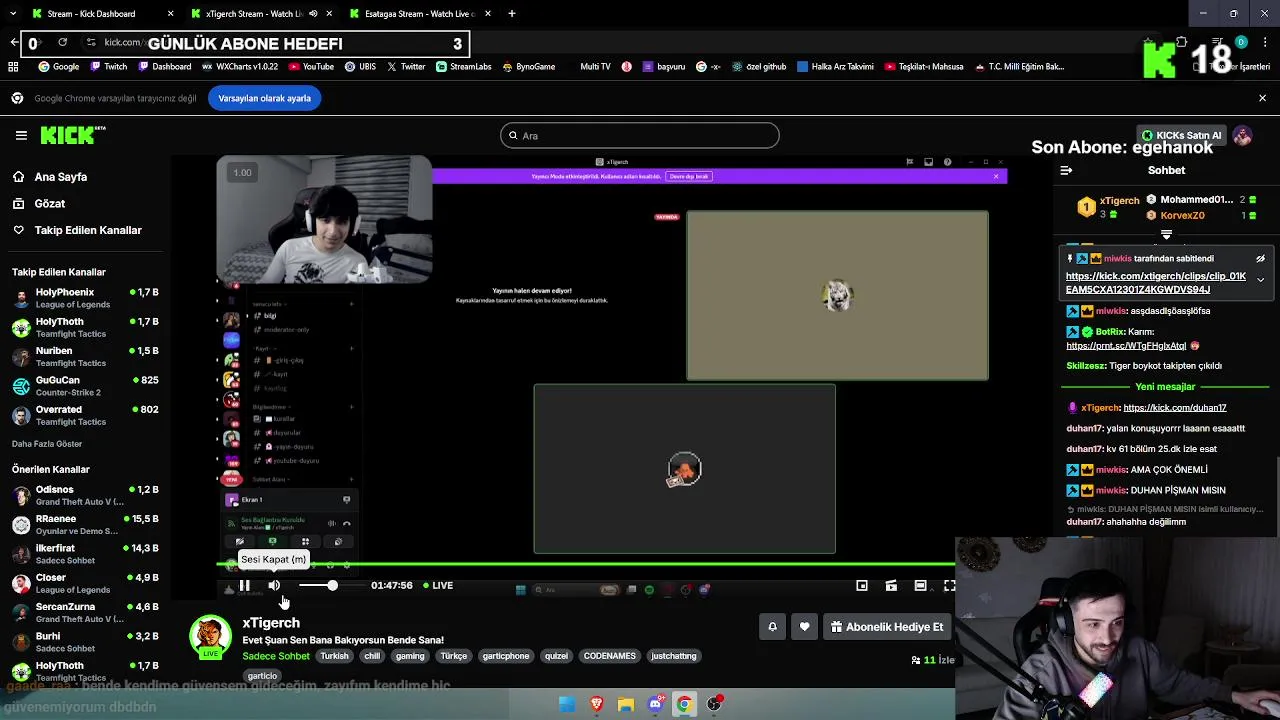Pause the stream playback

(244, 585)
